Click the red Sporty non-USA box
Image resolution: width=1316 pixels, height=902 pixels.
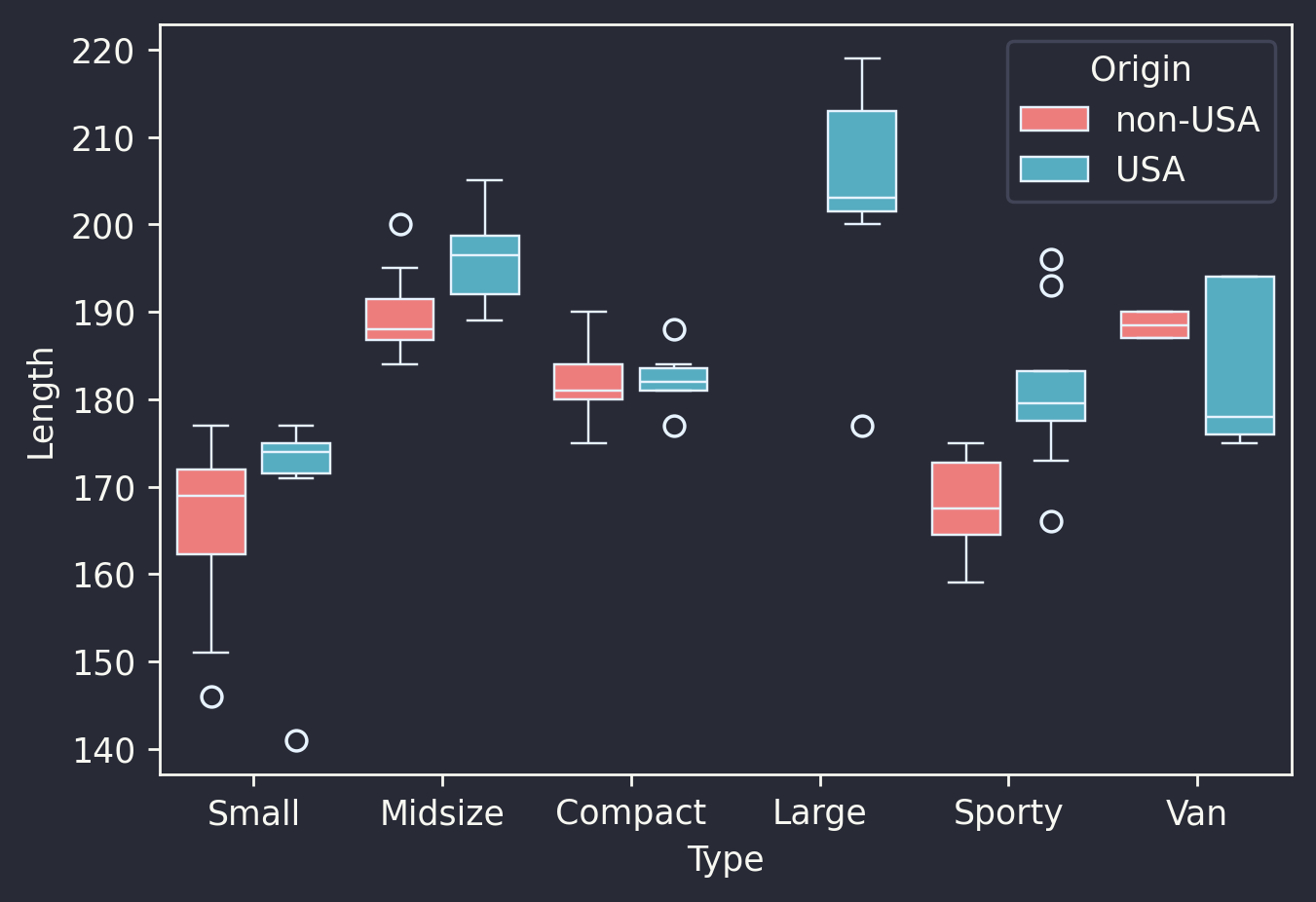click(965, 499)
